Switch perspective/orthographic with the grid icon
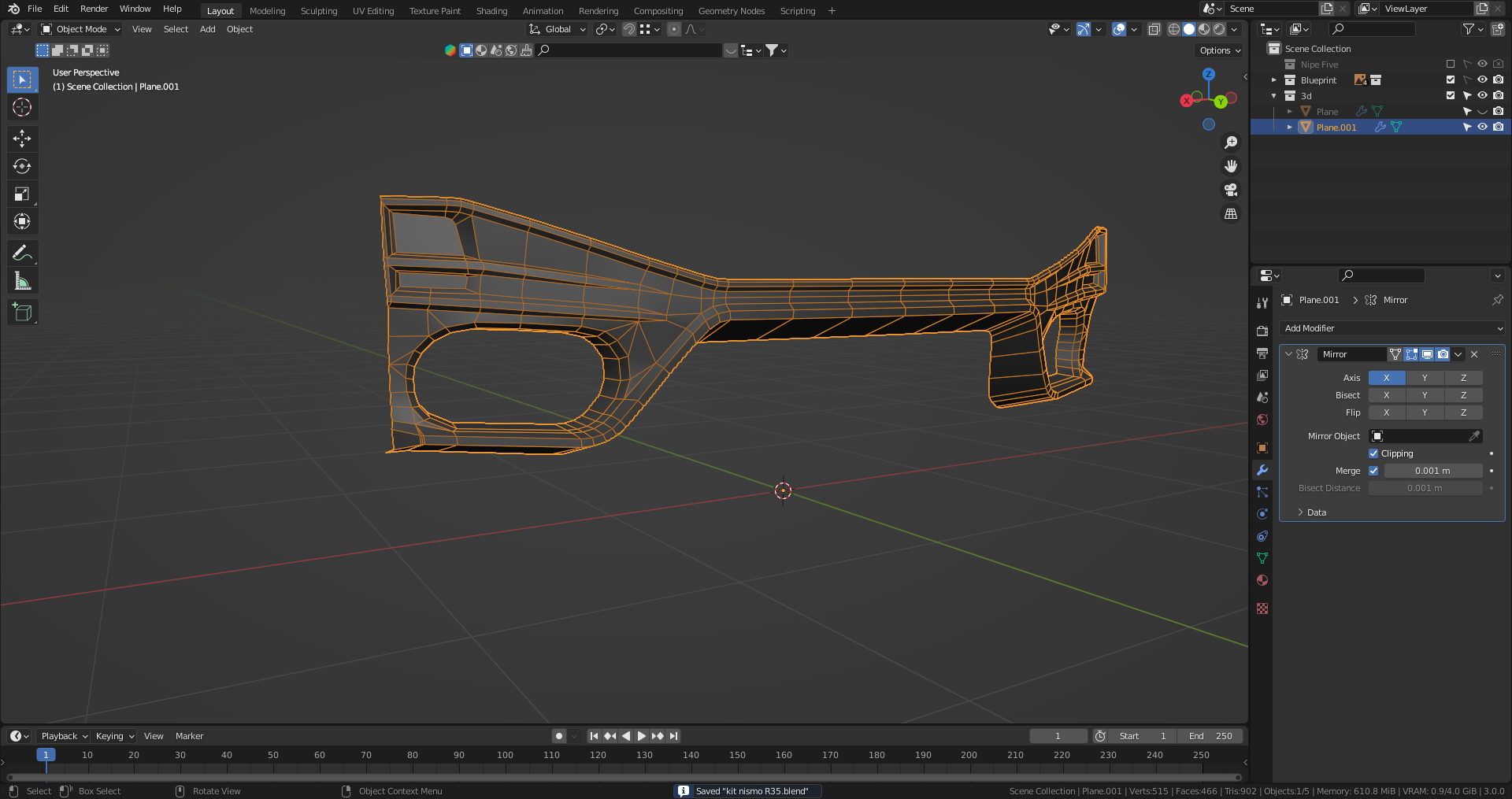 pos(1231,213)
